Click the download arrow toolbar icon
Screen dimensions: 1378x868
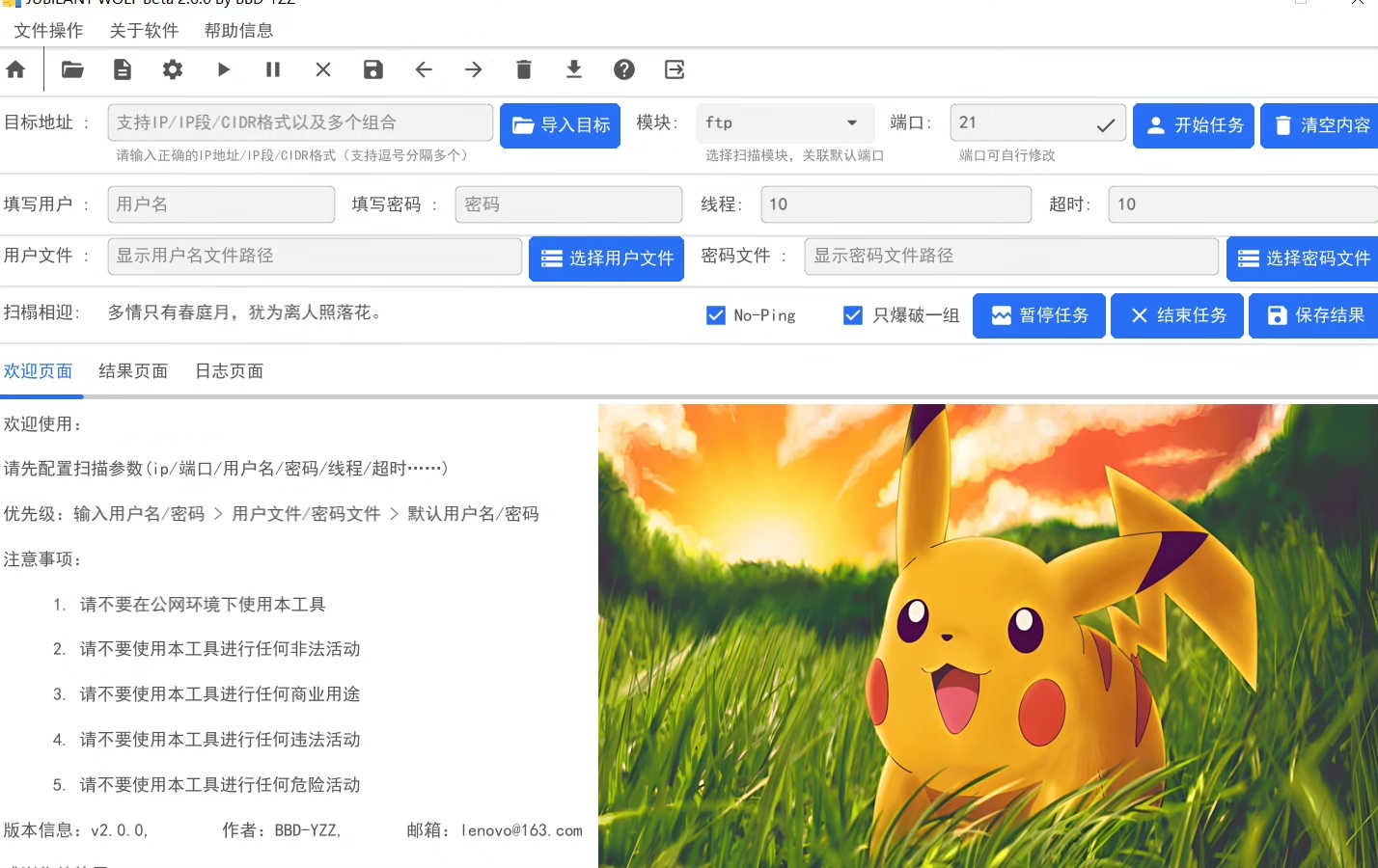pyautogui.click(x=574, y=69)
